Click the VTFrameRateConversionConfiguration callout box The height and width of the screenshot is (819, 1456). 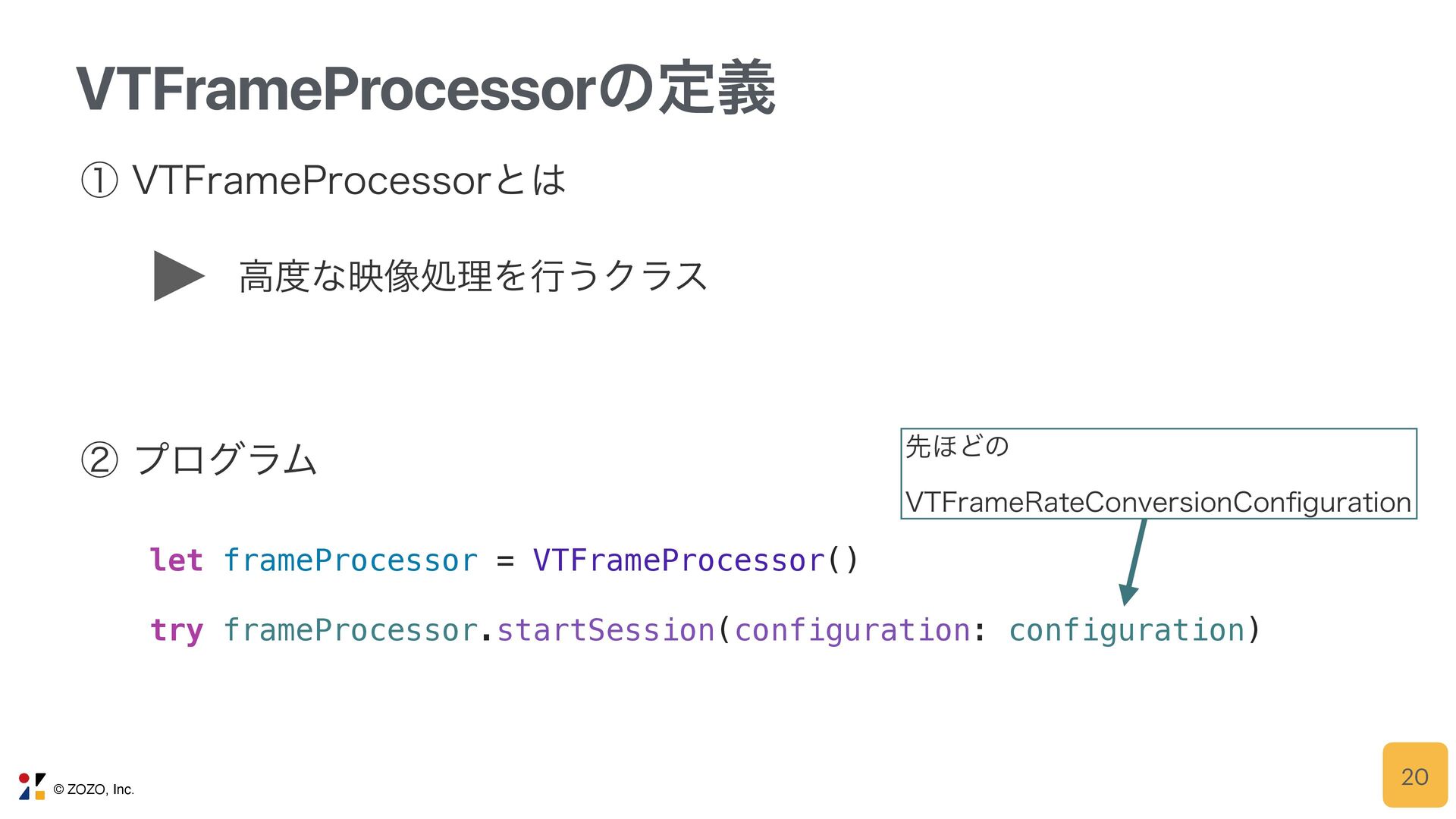[1159, 474]
